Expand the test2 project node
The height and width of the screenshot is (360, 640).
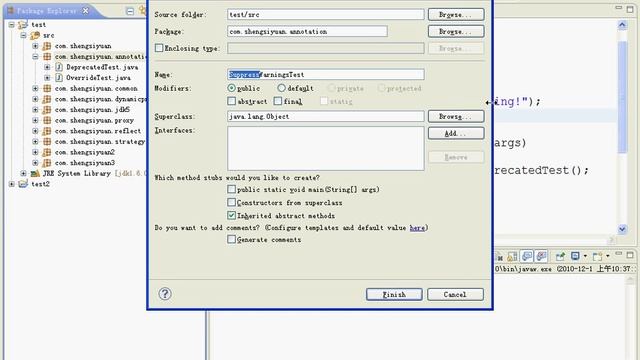(x=11, y=184)
